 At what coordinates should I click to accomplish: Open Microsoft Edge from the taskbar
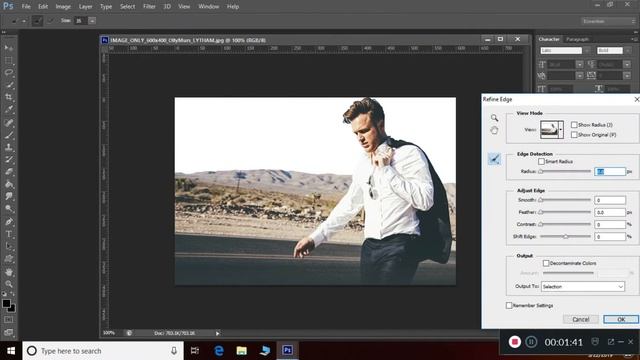219,351
